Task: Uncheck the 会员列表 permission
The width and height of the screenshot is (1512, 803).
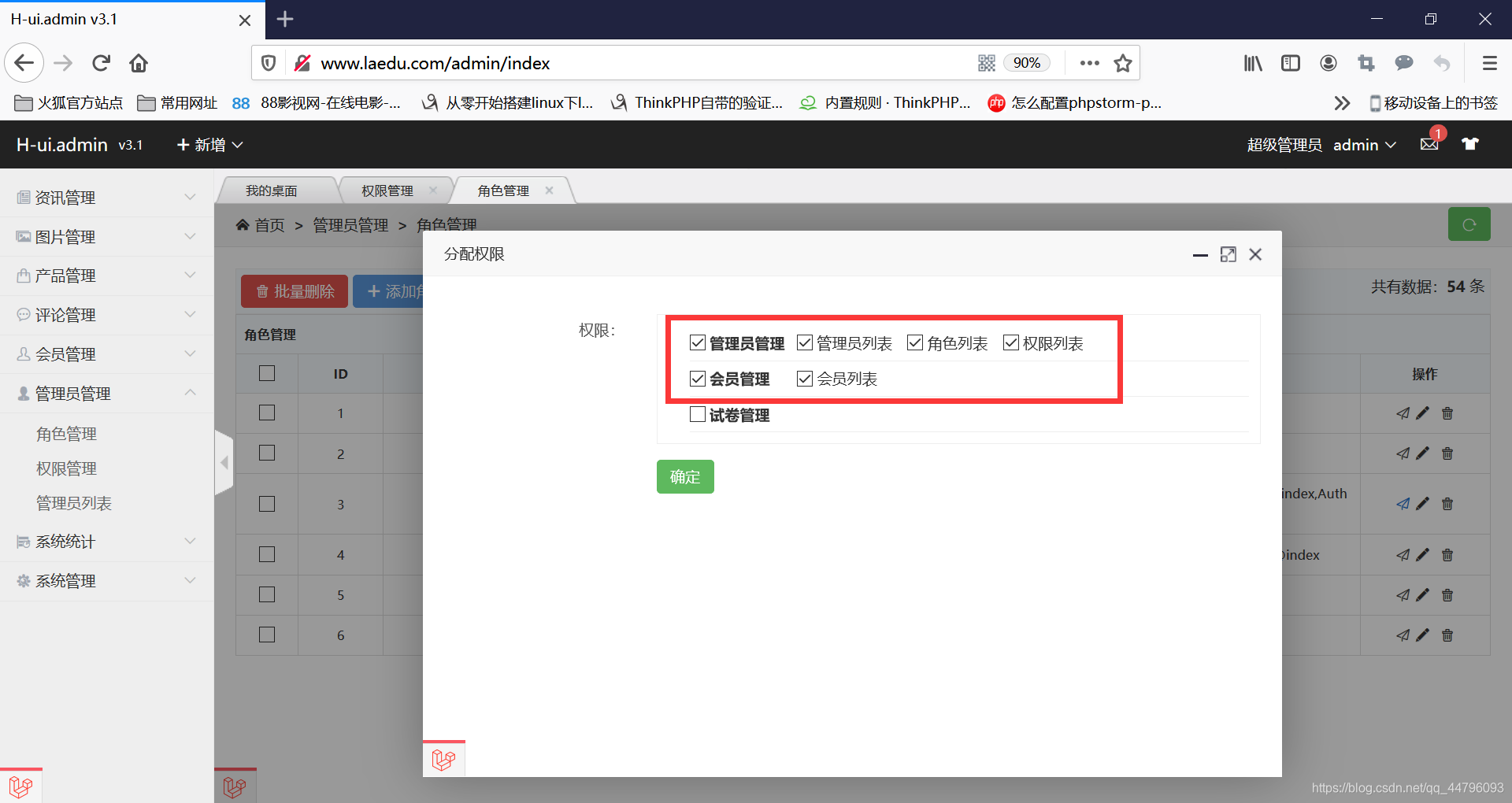Action: coord(805,379)
